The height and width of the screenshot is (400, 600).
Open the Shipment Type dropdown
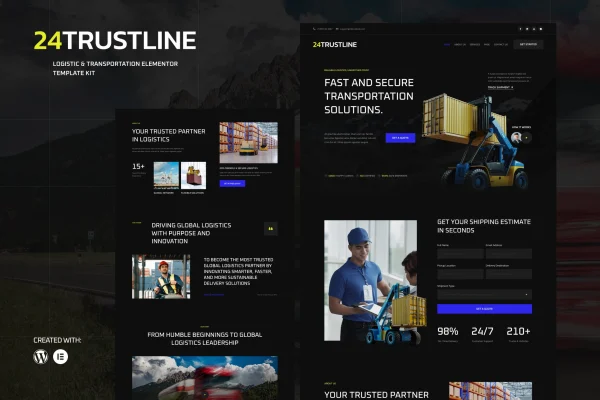click(484, 294)
